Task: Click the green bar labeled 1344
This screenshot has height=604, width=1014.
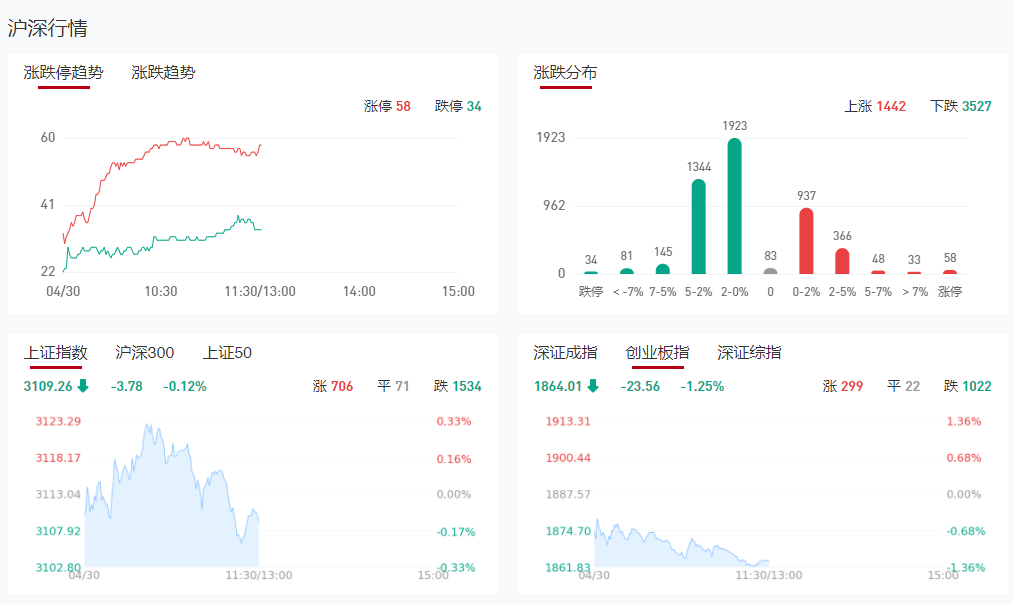Action: pyautogui.click(x=699, y=226)
